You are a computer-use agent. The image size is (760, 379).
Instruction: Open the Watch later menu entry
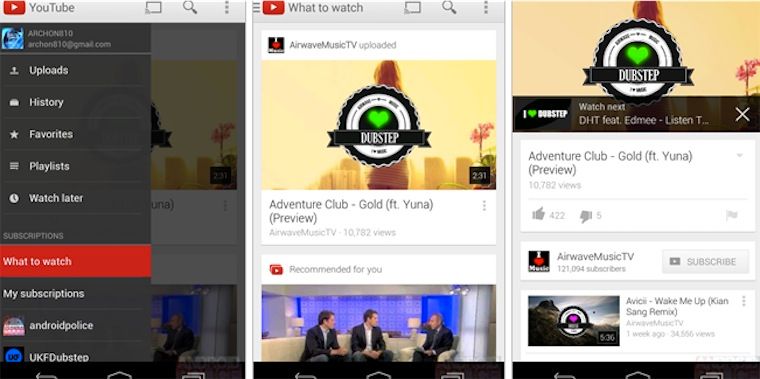(75, 198)
